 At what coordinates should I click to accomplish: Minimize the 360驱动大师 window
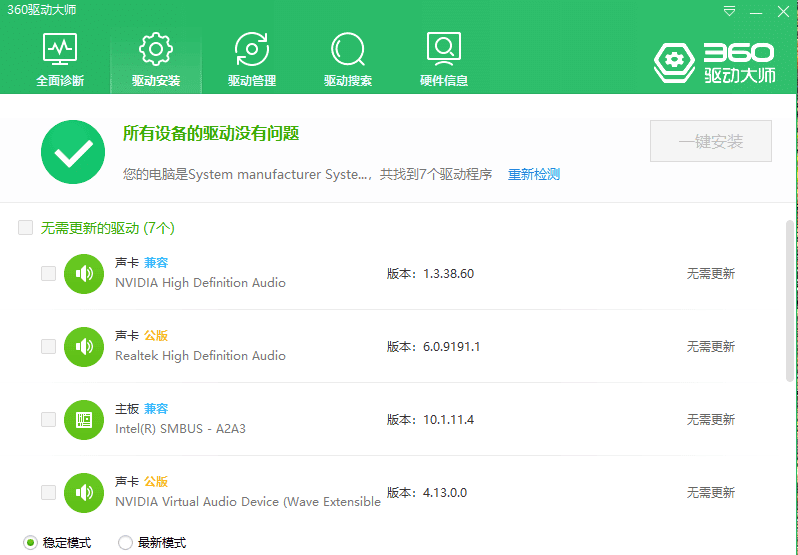(x=756, y=12)
